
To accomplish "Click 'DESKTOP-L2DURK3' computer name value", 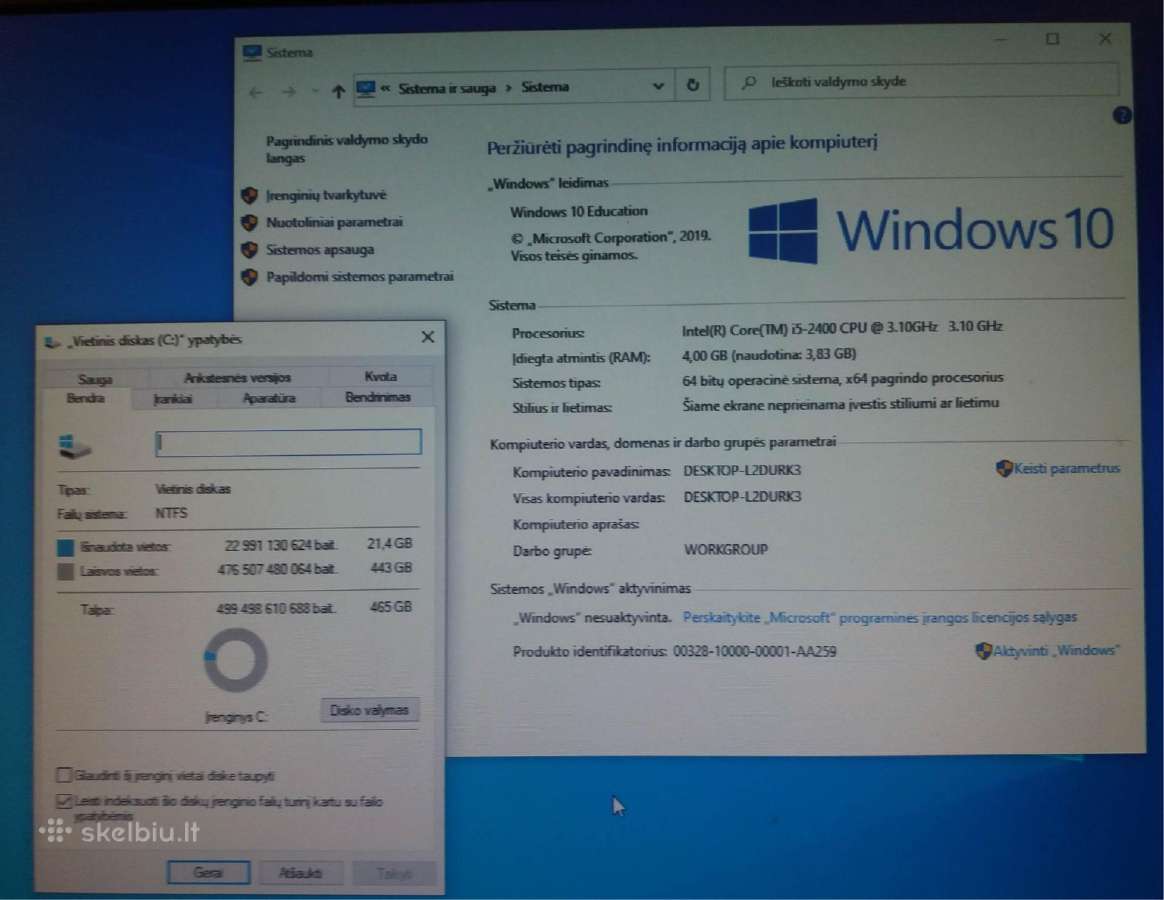I will pos(742,471).
